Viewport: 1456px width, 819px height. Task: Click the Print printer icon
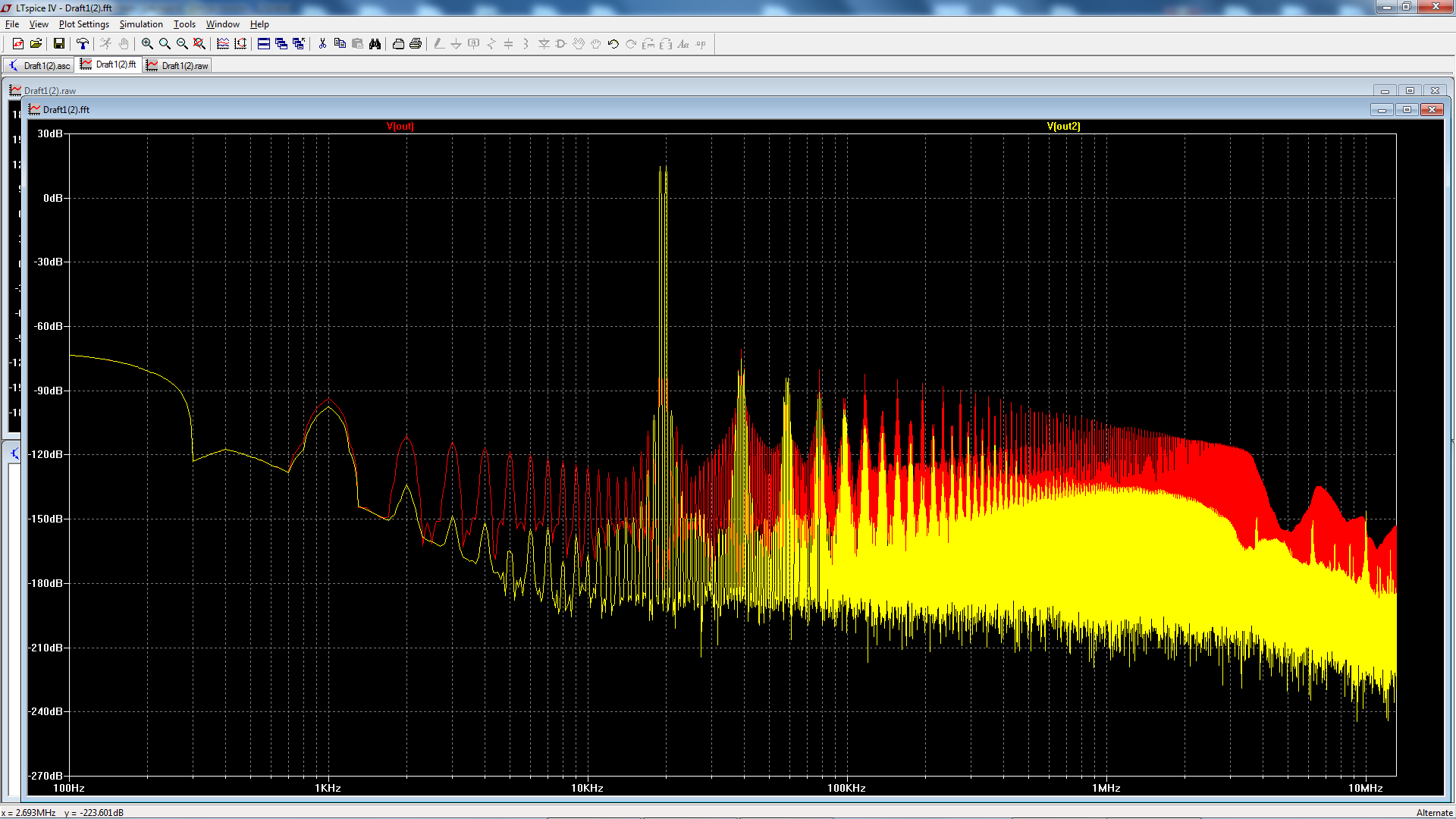coord(416,44)
